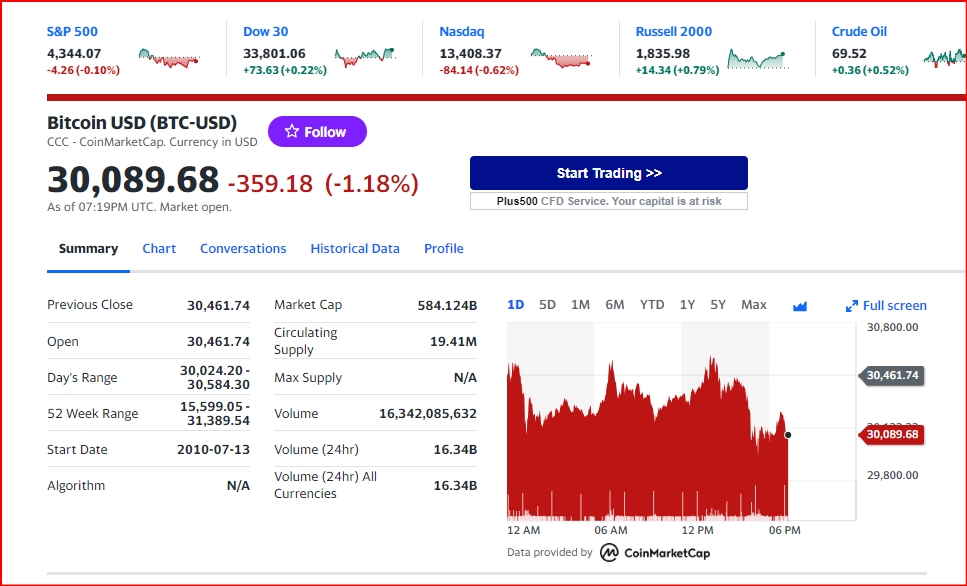Open the Historical Data tab
The width and height of the screenshot is (967, 586).
pyautogui.click(x=355, y=249)
